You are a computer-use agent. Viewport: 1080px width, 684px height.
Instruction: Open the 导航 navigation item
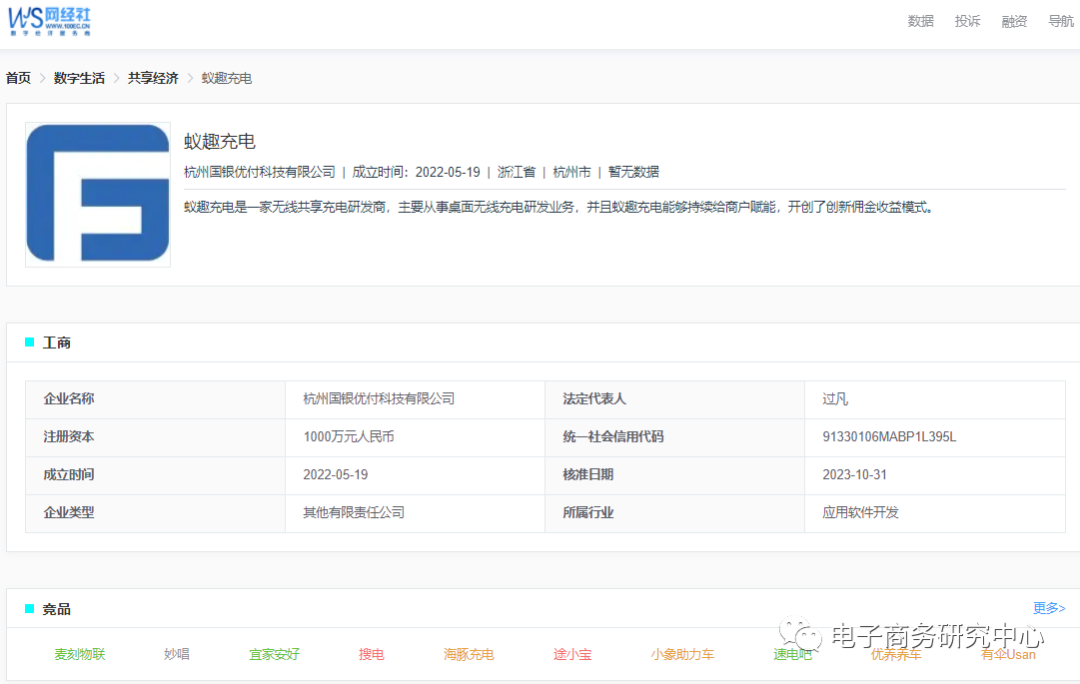1060,20
